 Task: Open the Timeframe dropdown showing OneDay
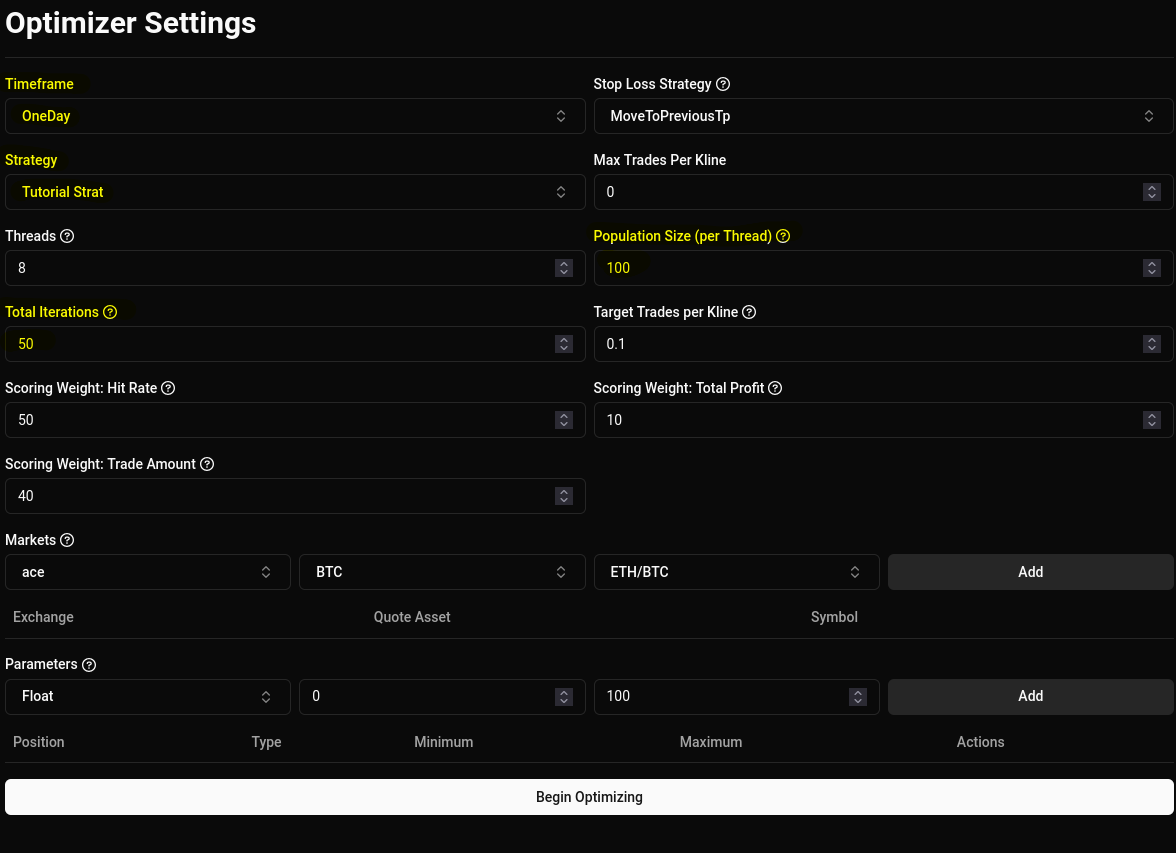point(295,116)
